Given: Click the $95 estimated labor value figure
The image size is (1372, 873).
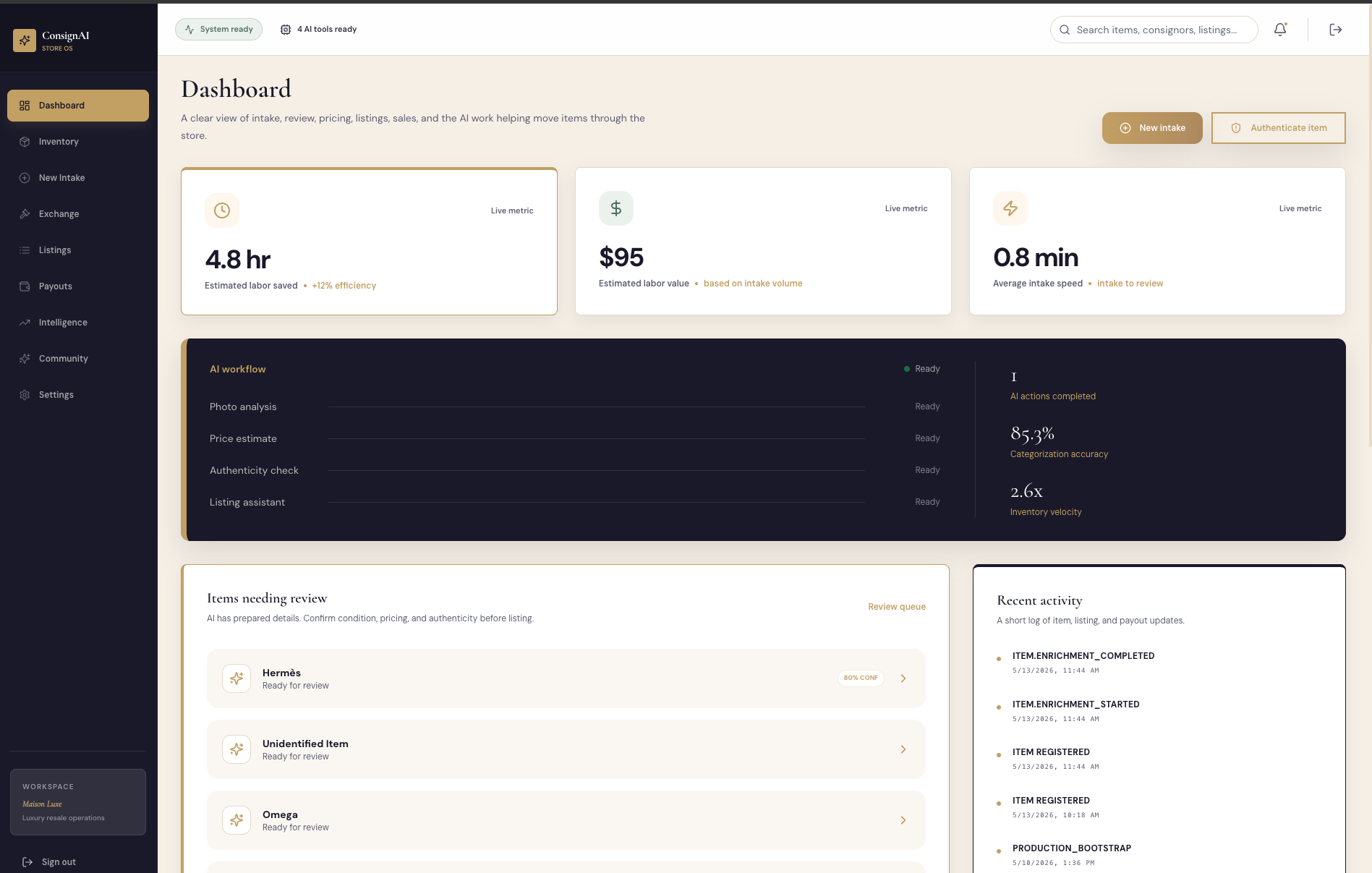Looking at the screenshot, I should (x=621, y=257).
